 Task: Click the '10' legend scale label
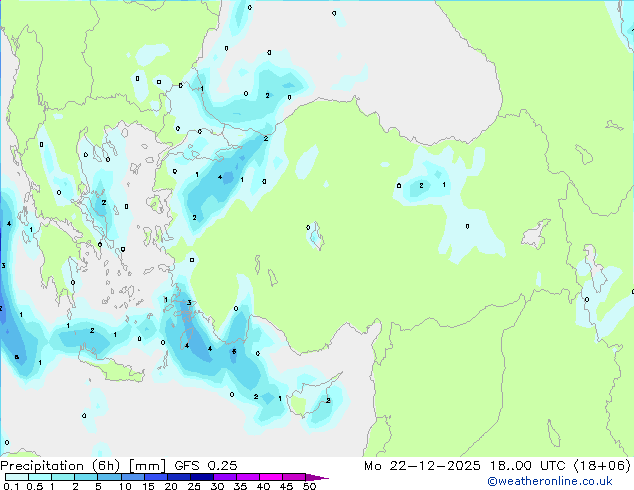click(x=125, y=486)
